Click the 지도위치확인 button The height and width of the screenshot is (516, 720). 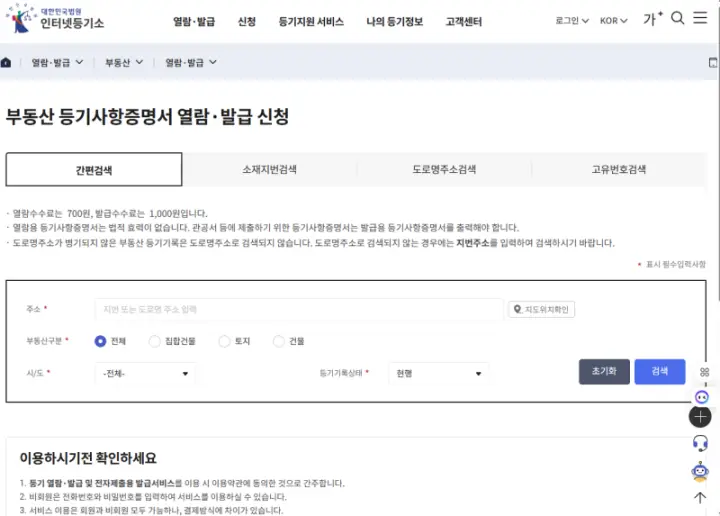point(541,309)
